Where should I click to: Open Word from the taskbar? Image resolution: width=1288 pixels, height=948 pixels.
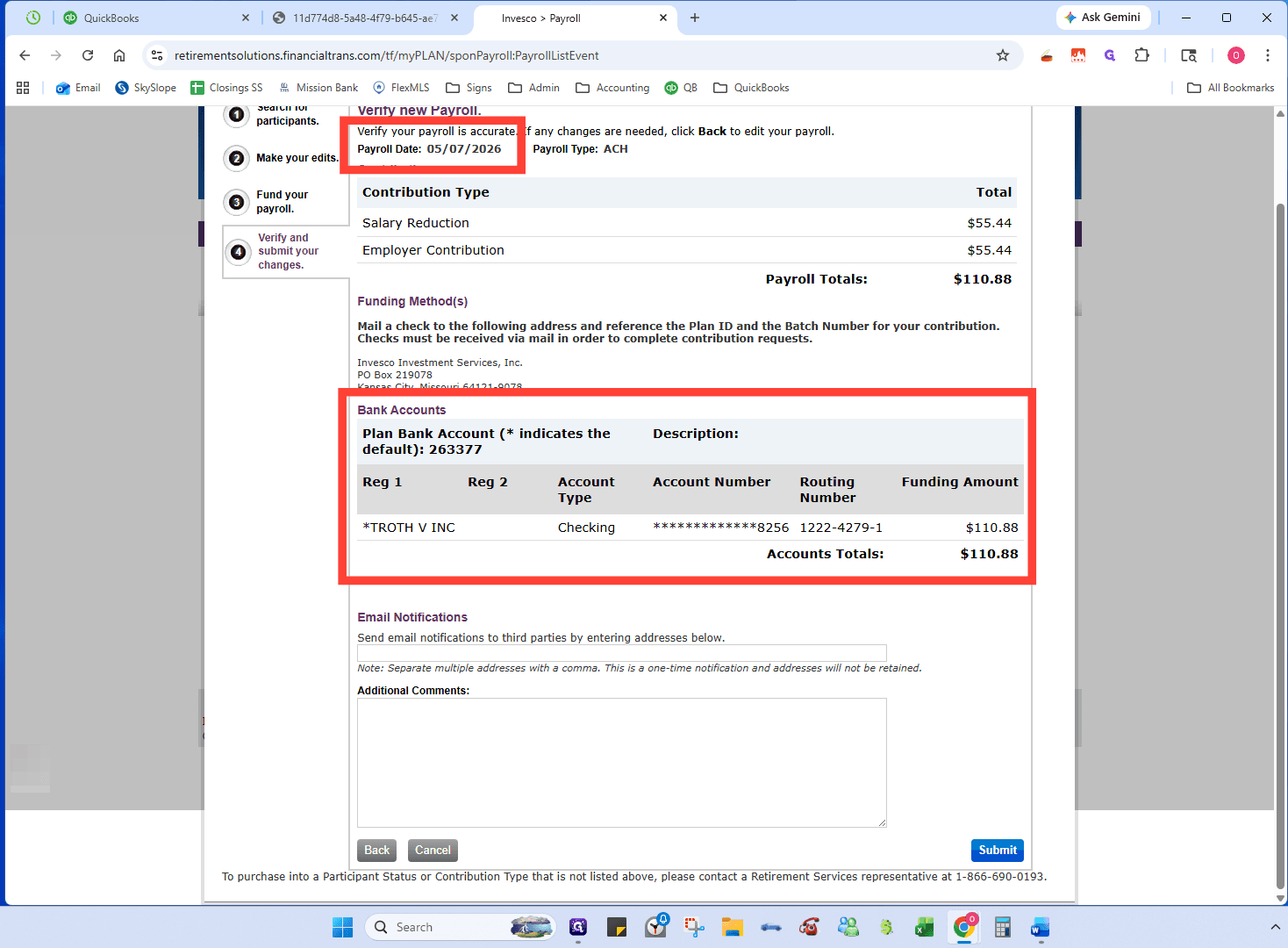tap(1040, 927)
